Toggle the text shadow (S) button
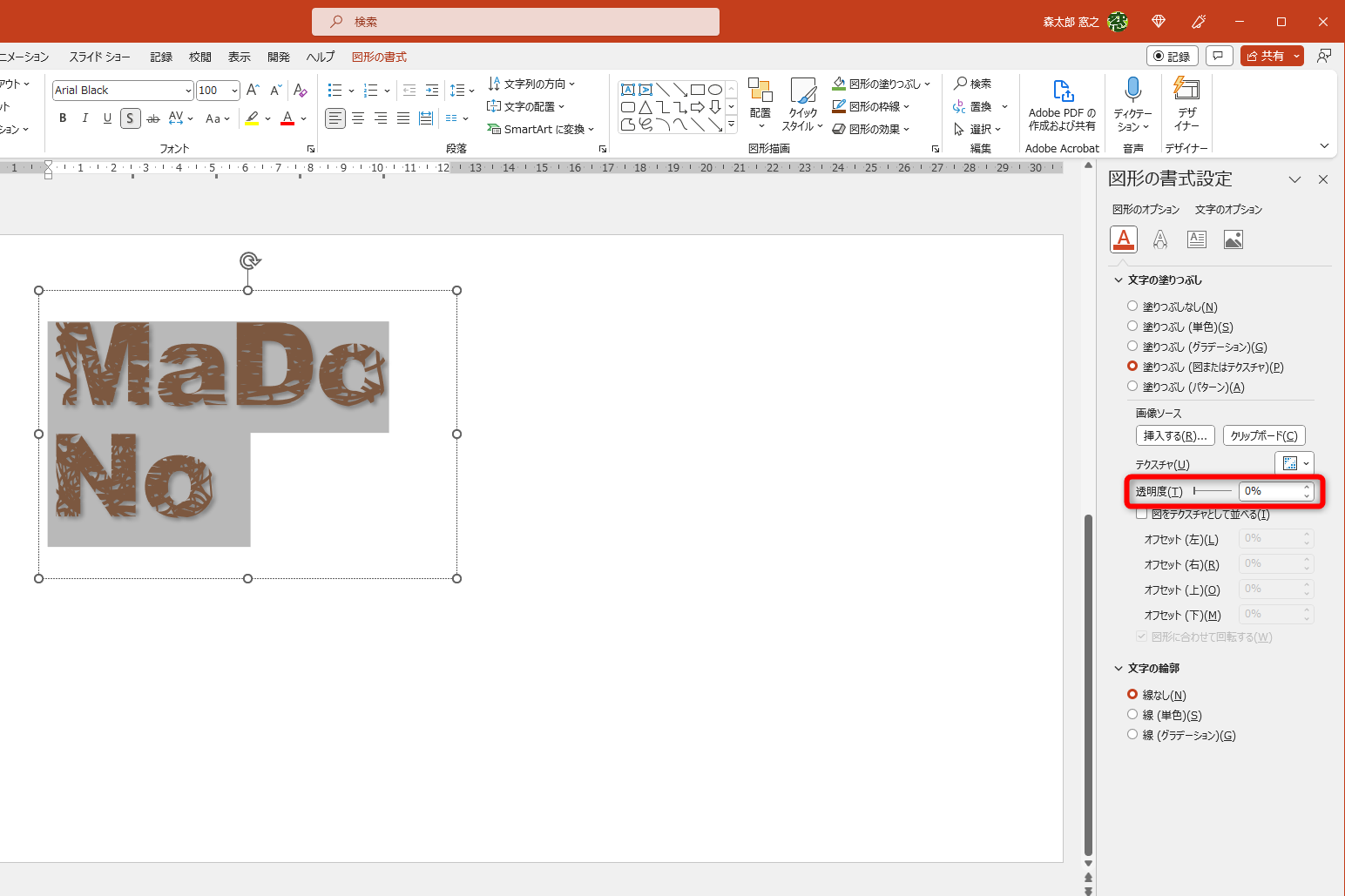1345x896 pixels. click(130, 118)
